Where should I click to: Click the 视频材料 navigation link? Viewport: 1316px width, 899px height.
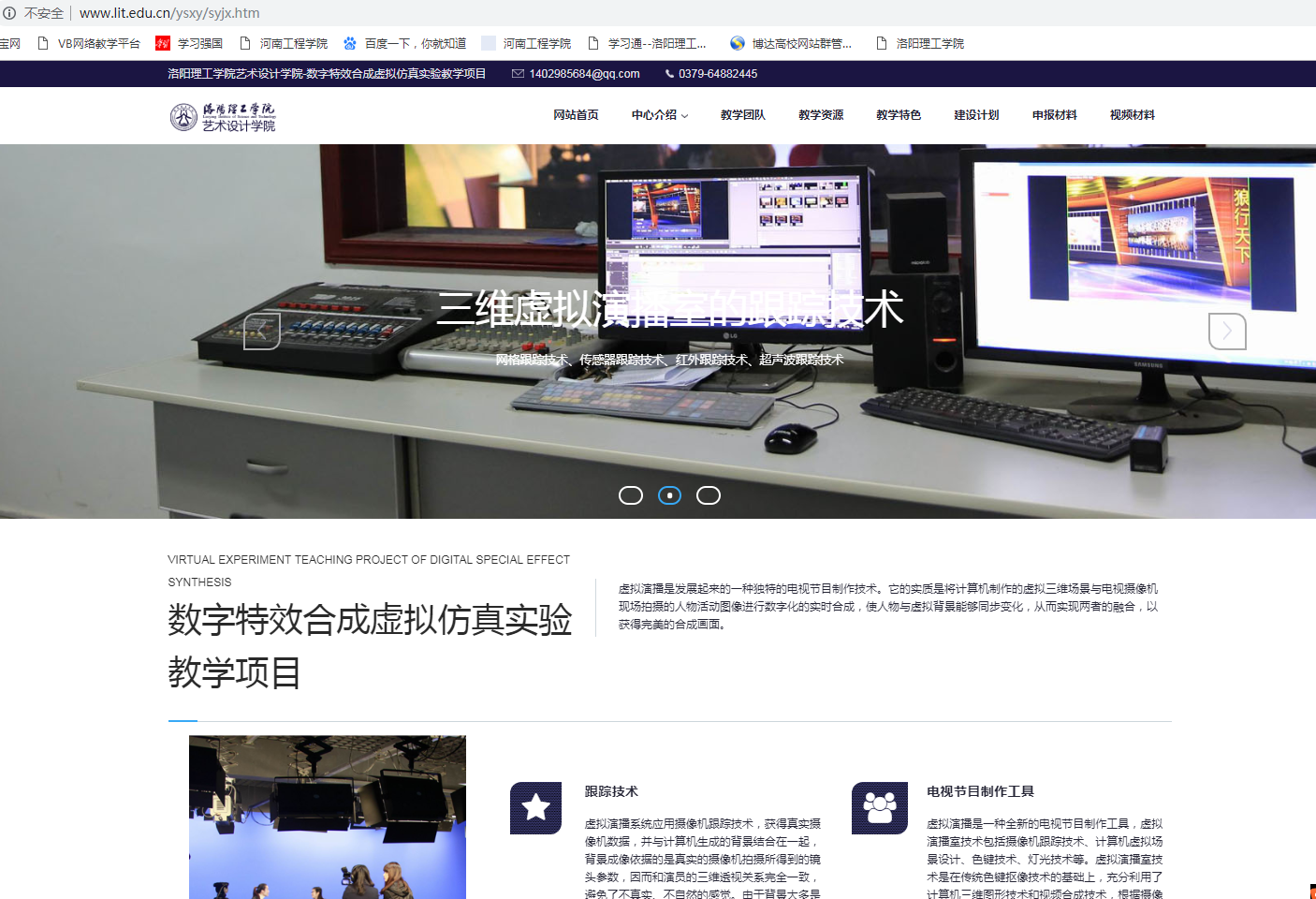(1132, 115)
